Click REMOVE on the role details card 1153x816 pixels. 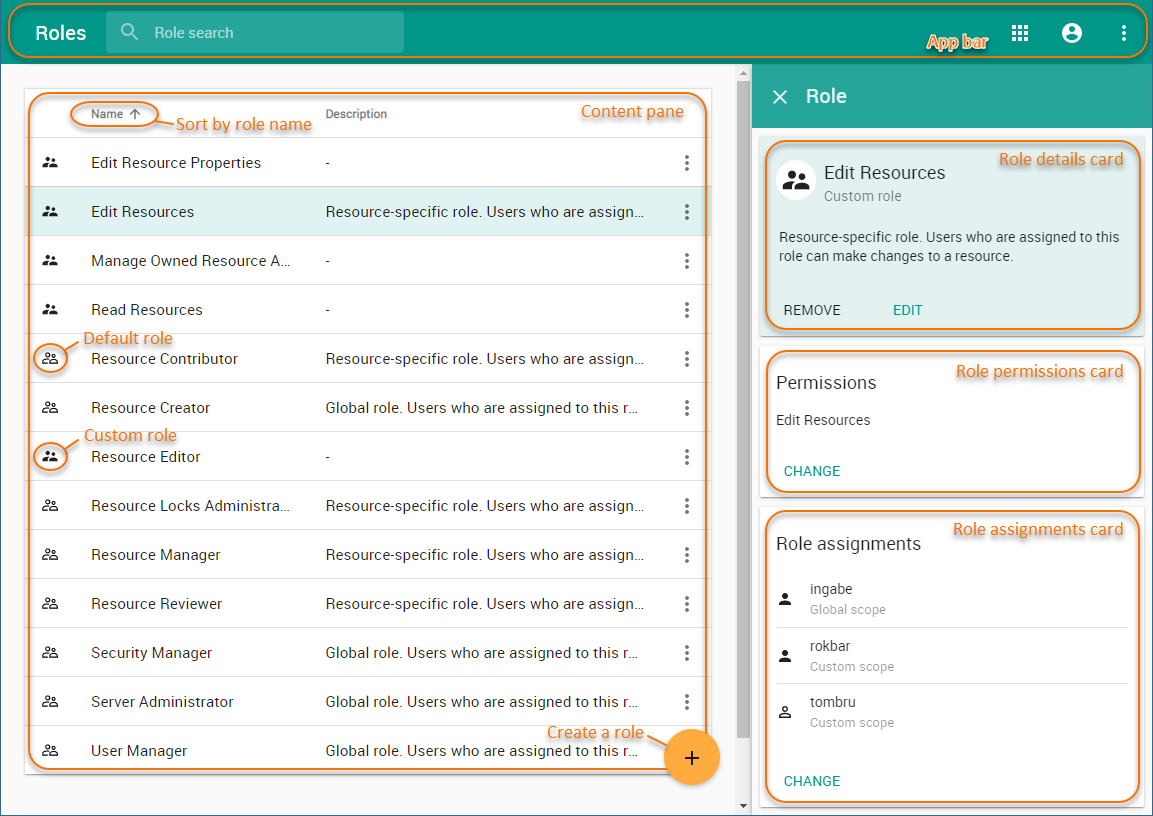point(812,310)
